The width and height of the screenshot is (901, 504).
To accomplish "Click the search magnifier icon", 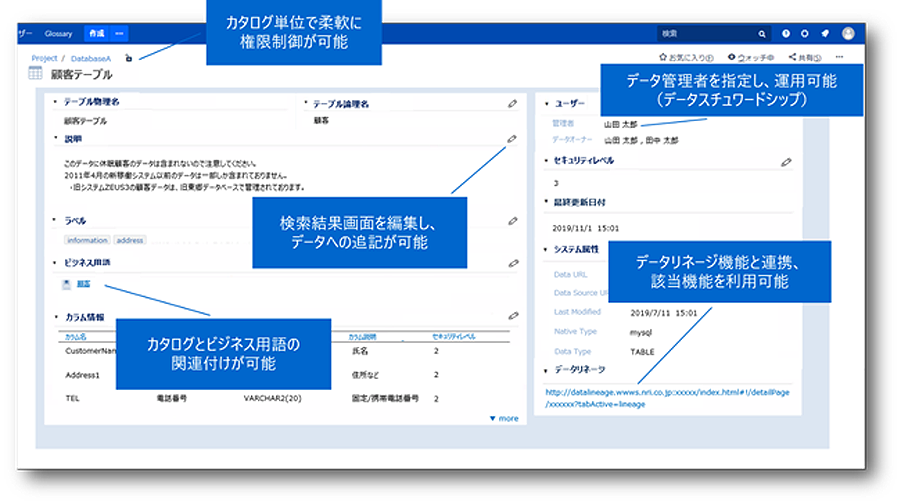I will (x=762, y=33).
